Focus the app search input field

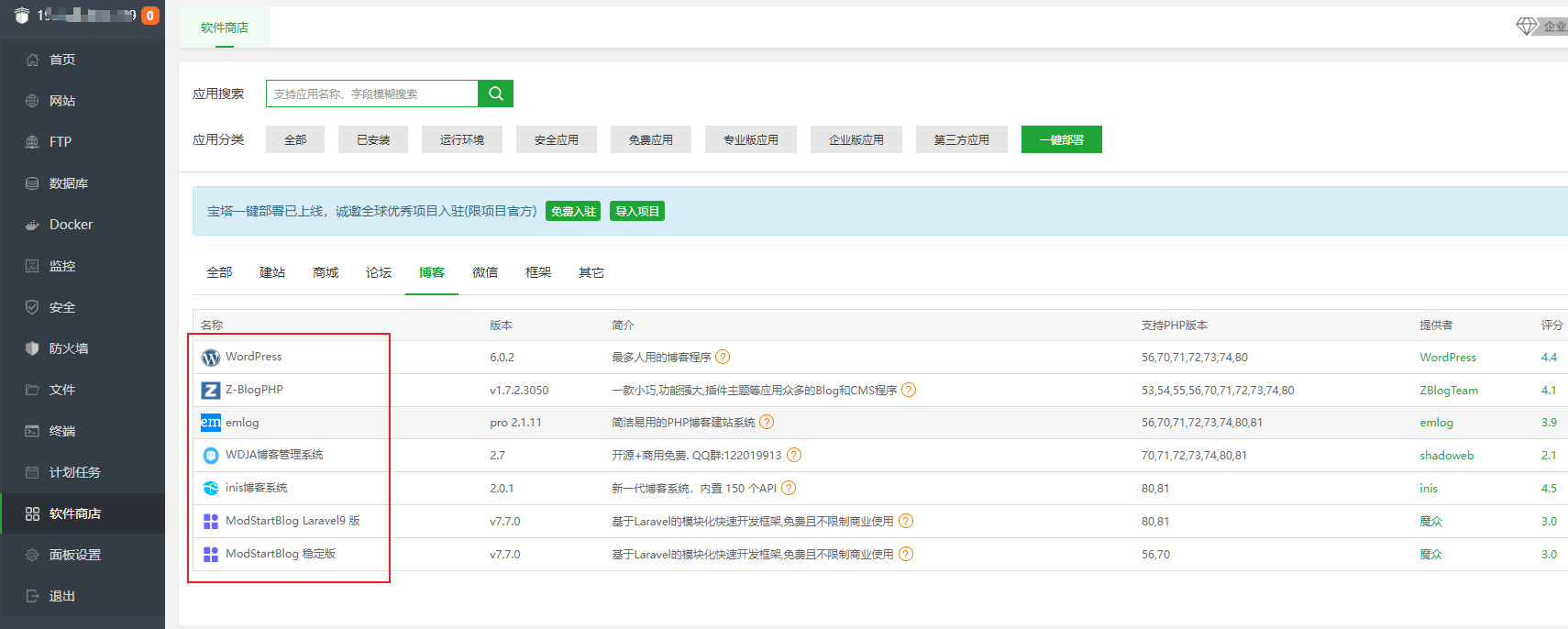(372, 94)
